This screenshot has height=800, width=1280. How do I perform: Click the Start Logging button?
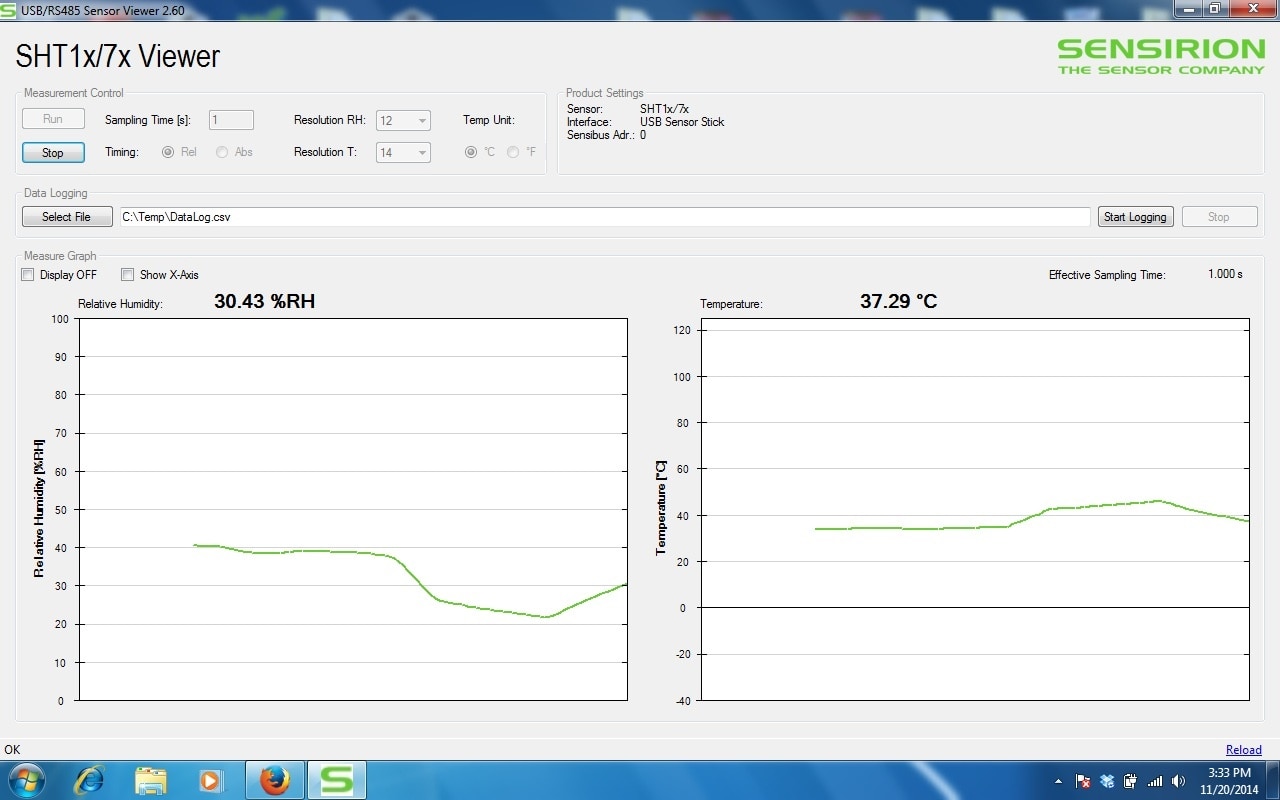point(1135,217)
